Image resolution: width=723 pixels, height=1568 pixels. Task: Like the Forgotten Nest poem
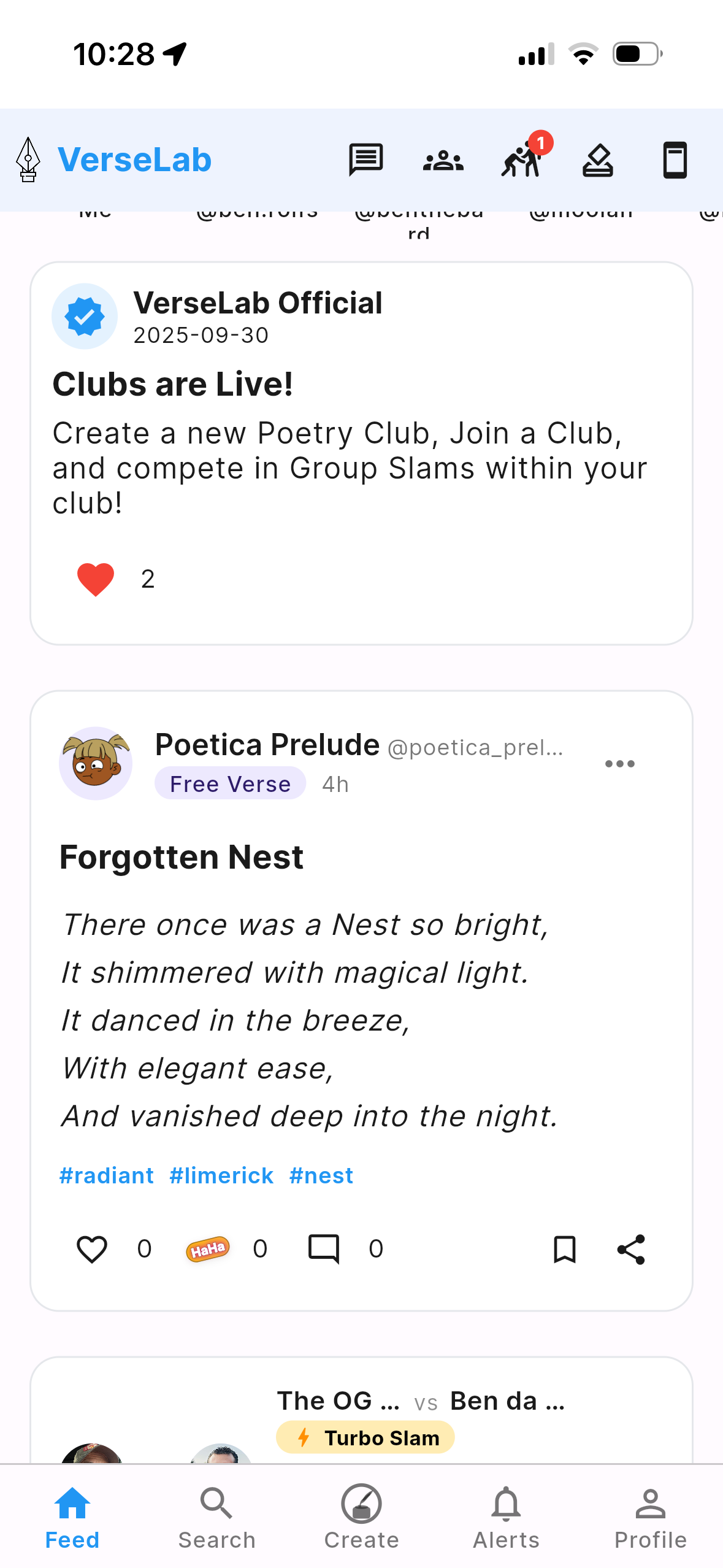pyautogui.click(x=92, y=1248)
